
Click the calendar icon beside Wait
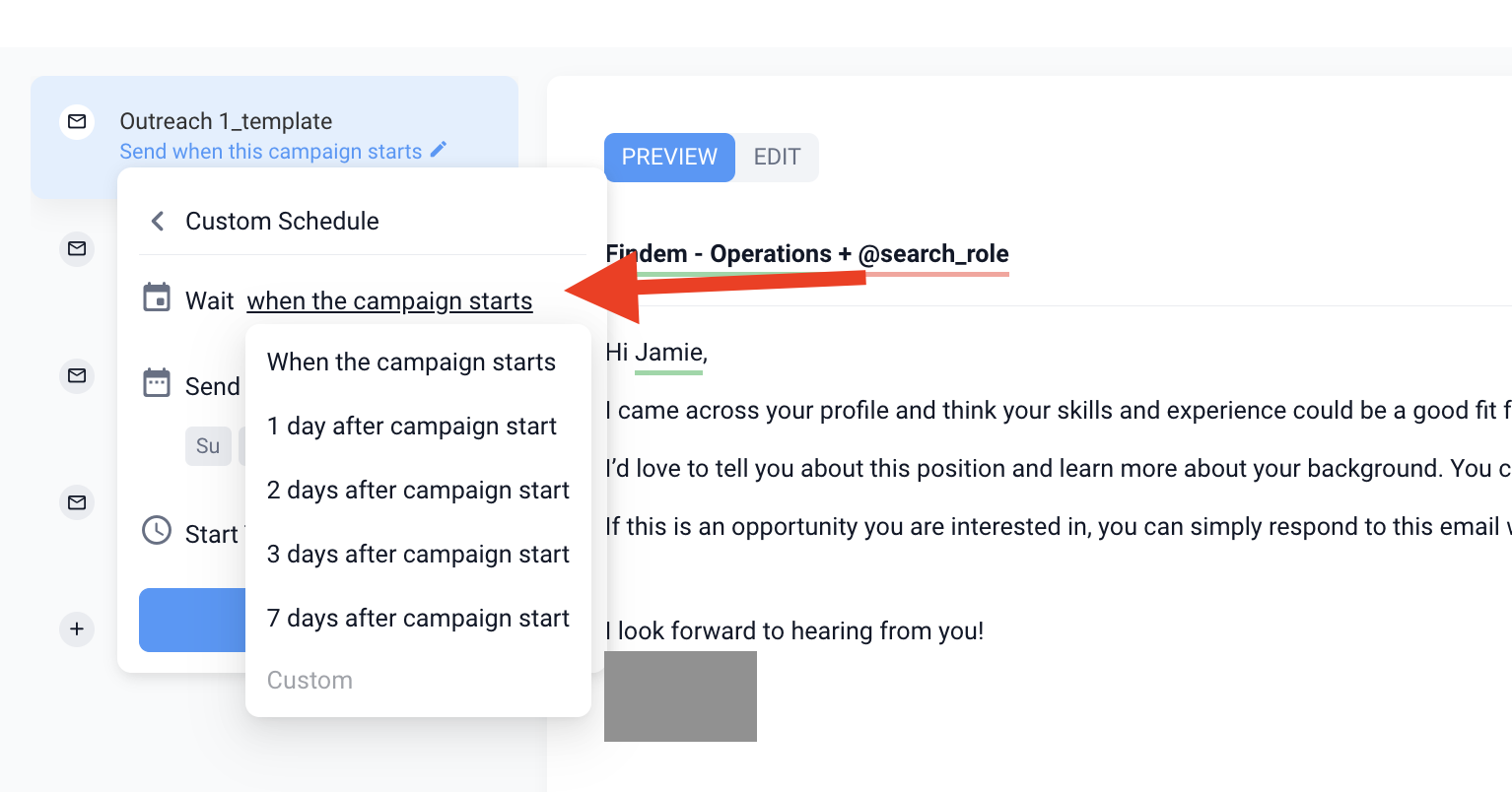(x=157, y=297)
